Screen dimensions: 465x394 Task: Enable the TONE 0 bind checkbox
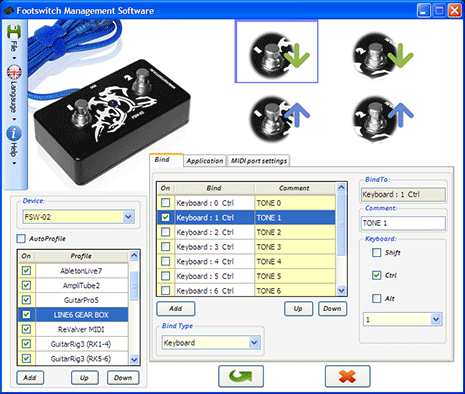[x=165, y=203]
